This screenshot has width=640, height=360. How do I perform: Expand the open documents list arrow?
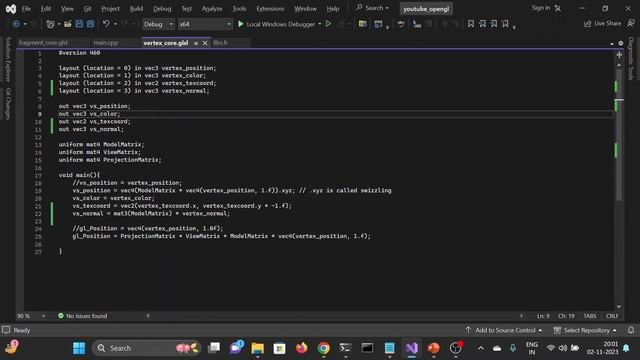(612, 44)
